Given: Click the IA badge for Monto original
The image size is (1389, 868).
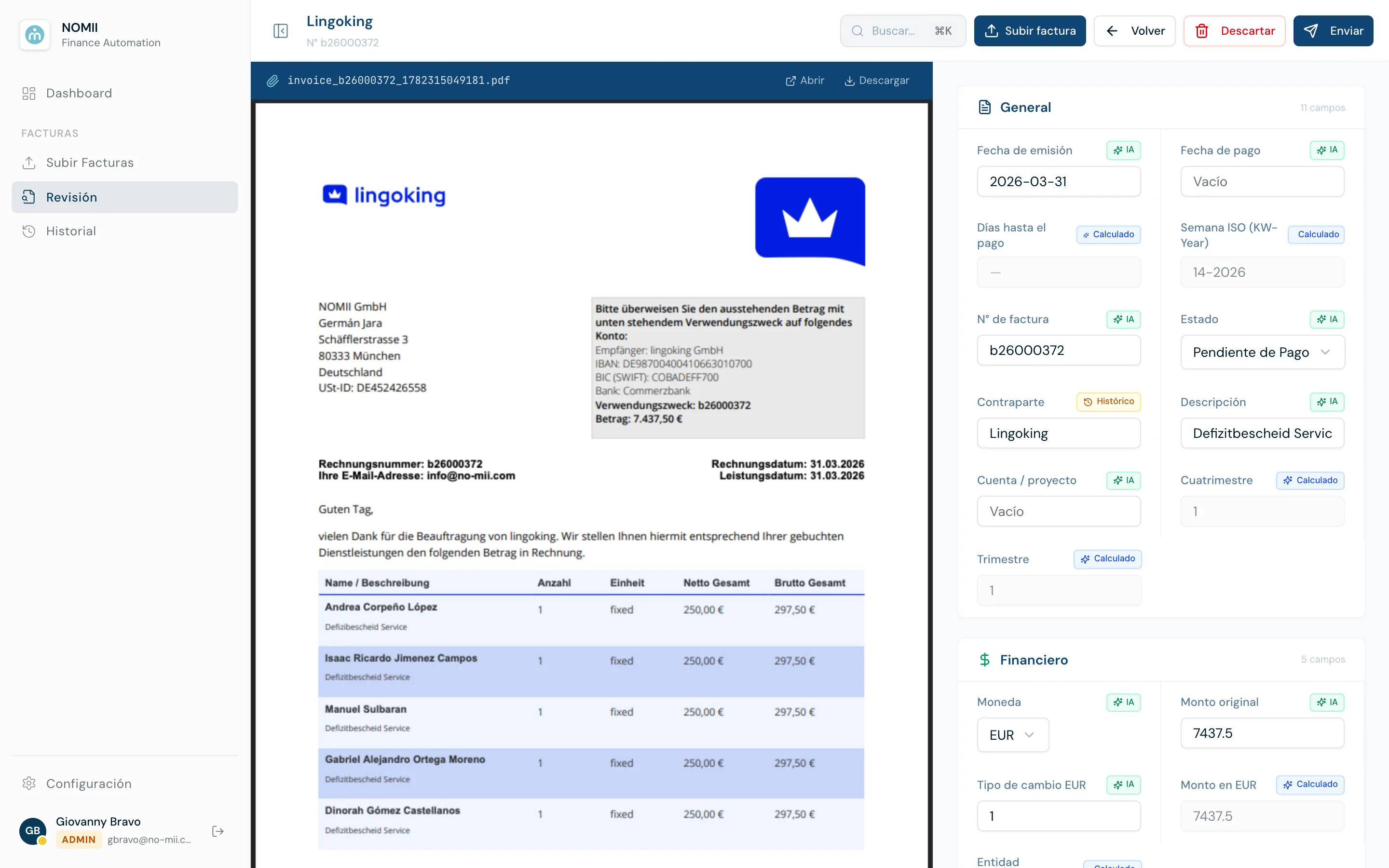Looking at the screenshot, I should 1326,702.
